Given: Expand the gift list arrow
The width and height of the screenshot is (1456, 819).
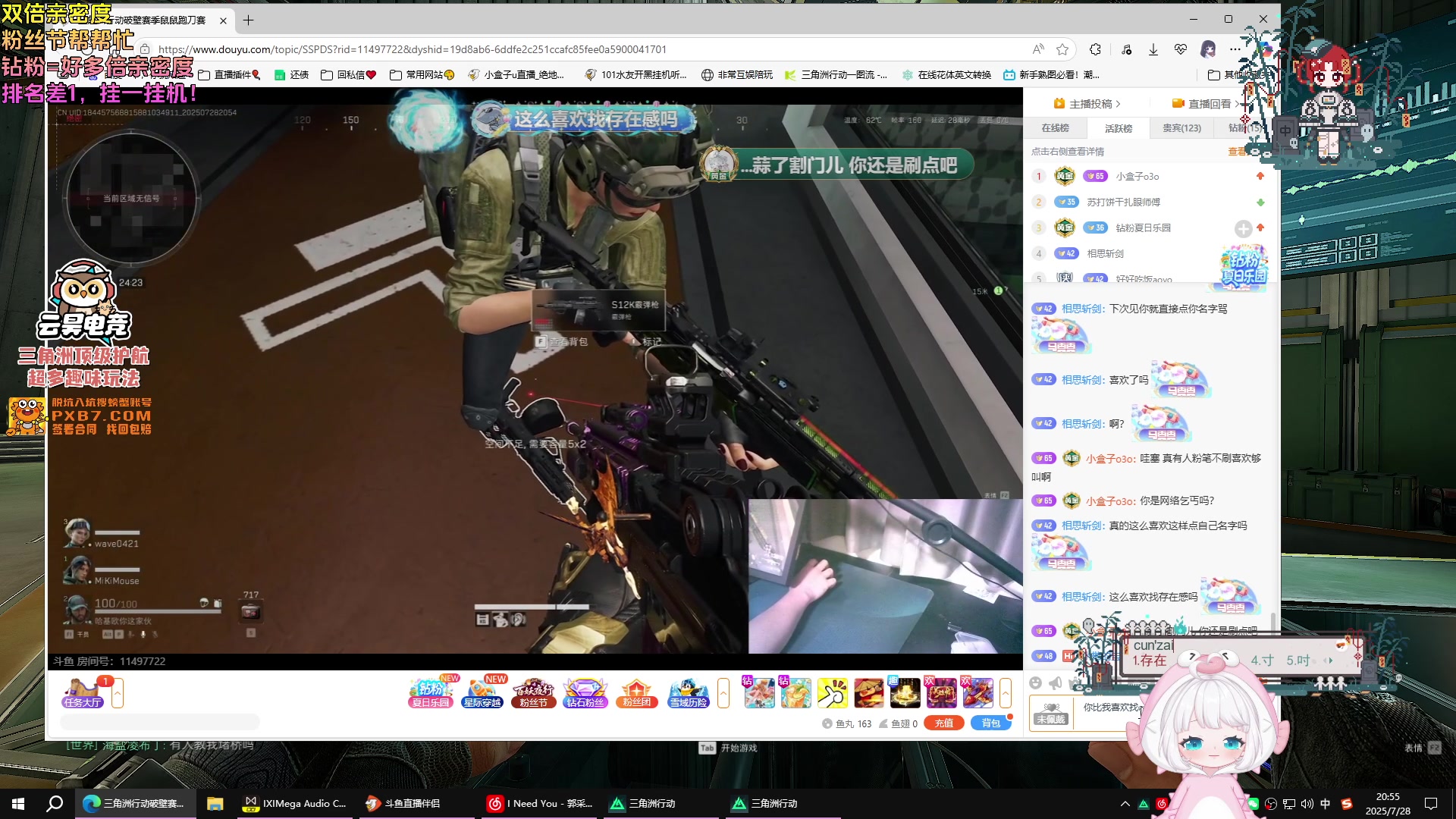Looking at the screenshot, I should [x=1006, y=693].
